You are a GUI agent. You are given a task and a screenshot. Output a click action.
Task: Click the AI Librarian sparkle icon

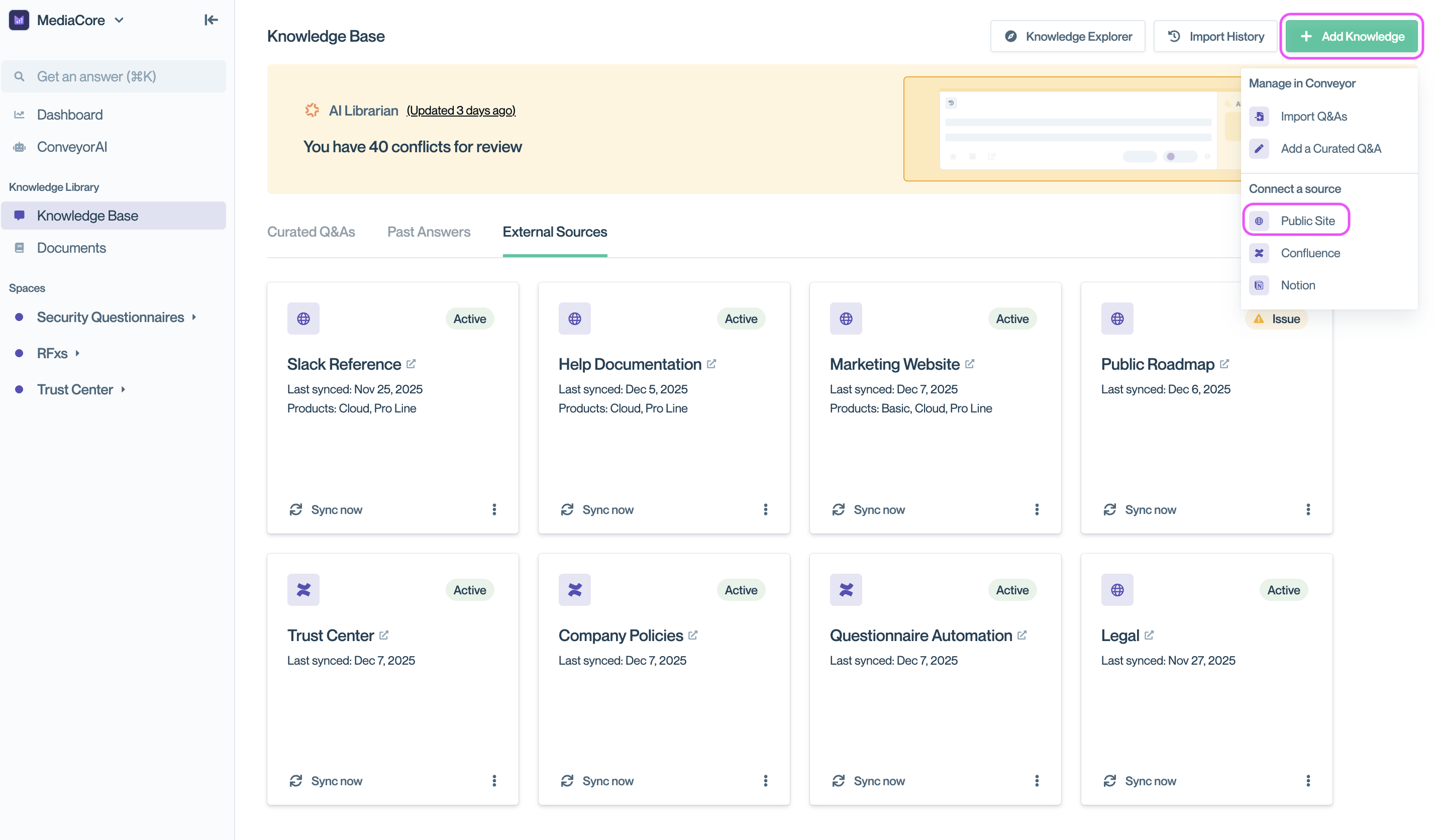(x=313, y=110)
